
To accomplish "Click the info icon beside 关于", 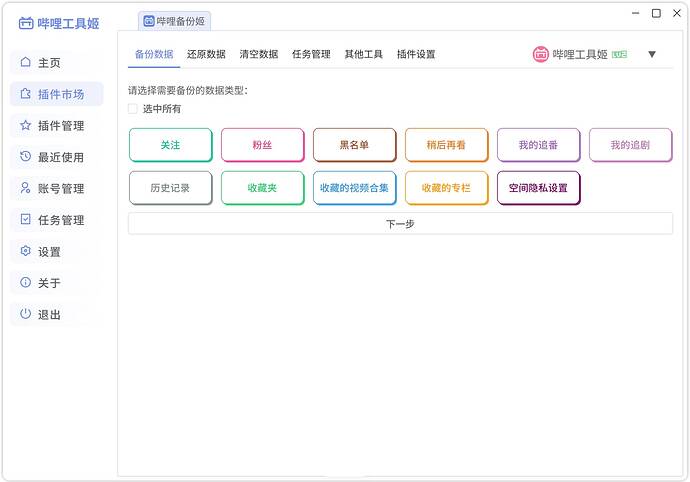I will click(x=26, y=282).
